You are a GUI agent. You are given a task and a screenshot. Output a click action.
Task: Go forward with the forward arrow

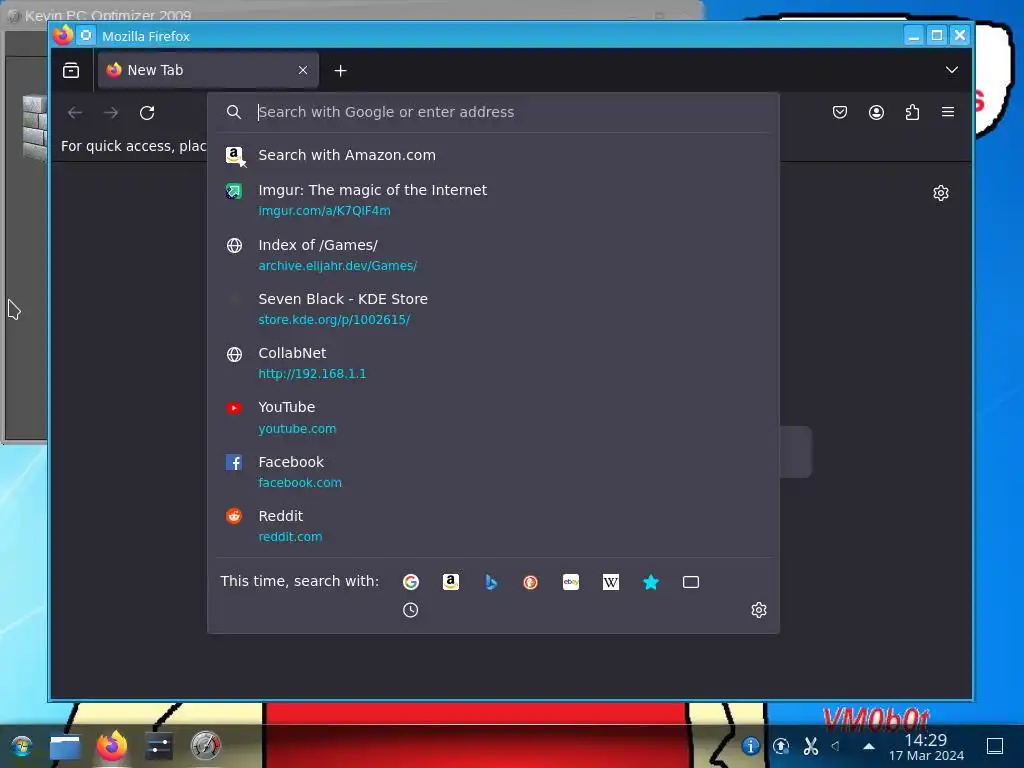(111, 112)
